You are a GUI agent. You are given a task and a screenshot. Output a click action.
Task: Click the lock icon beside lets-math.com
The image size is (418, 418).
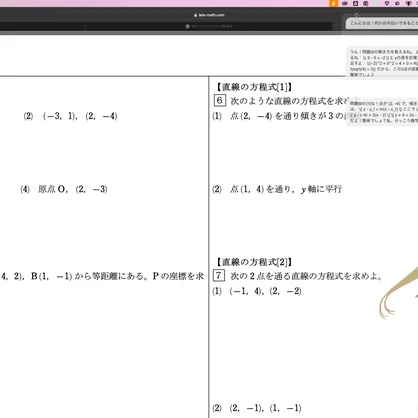pyautogui.click(x=196, y=15)
